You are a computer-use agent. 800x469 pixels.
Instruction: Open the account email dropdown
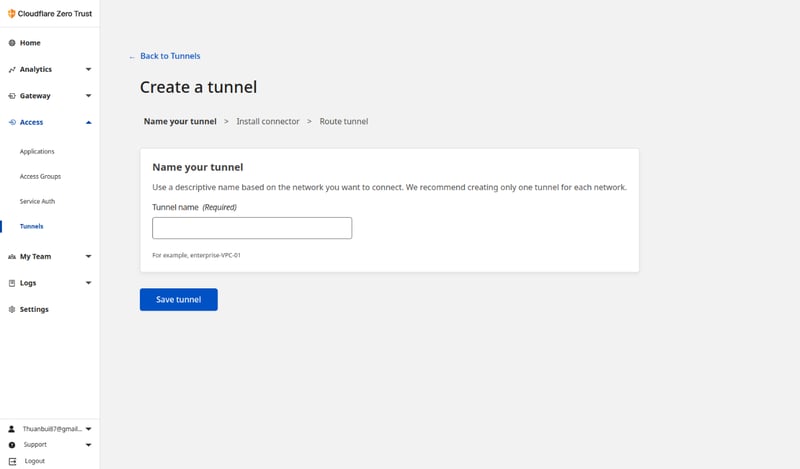pyautogui.click(x=88, y=428)
